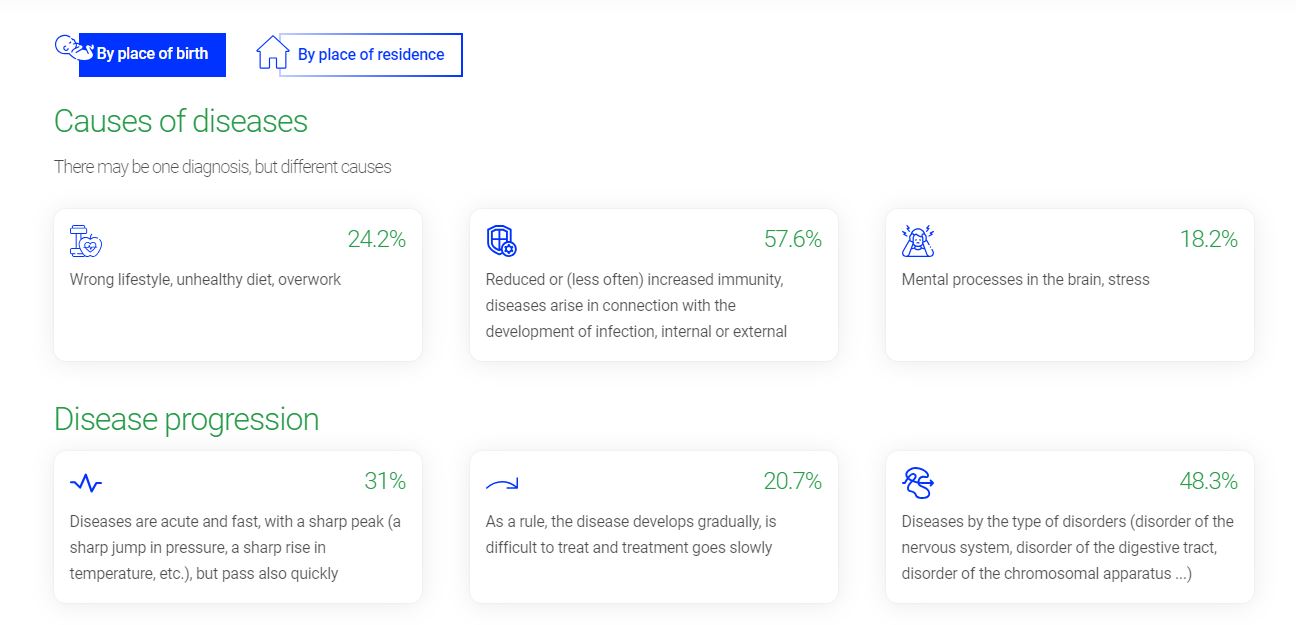Click the wrong lifestyle, unhealthy diet description
This screenshot has width=1296, height=625.
(x=205, y=280)
